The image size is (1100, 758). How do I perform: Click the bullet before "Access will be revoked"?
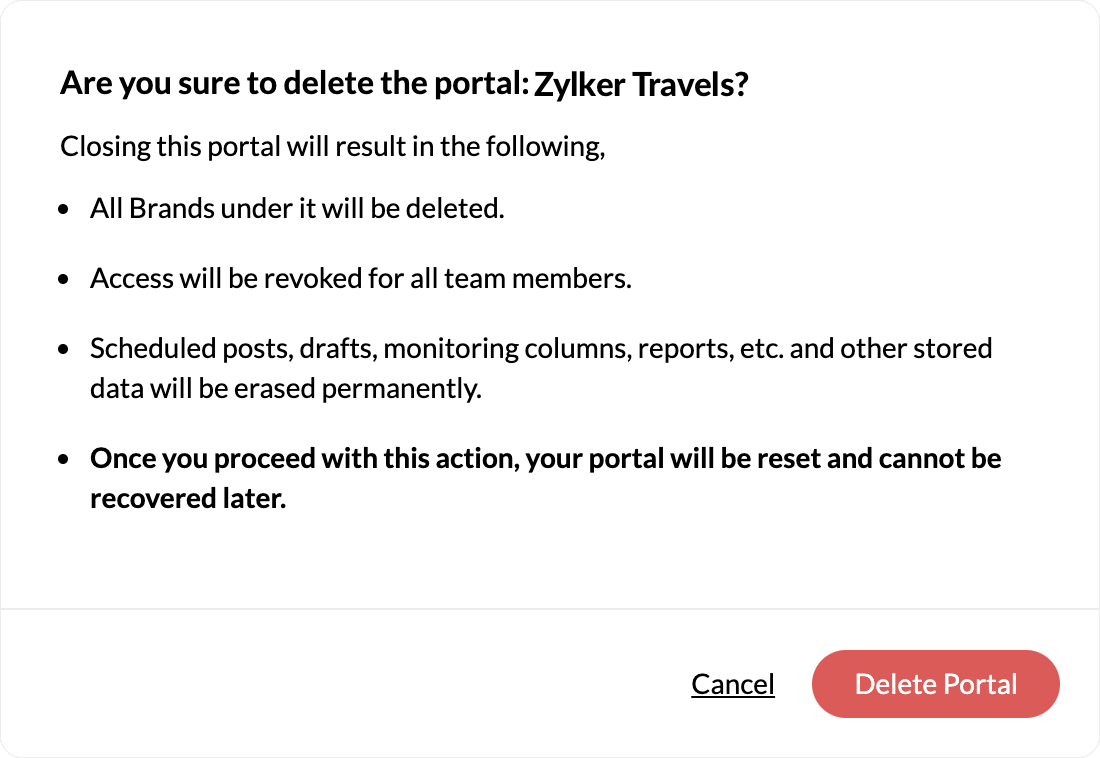coord(65,280)
